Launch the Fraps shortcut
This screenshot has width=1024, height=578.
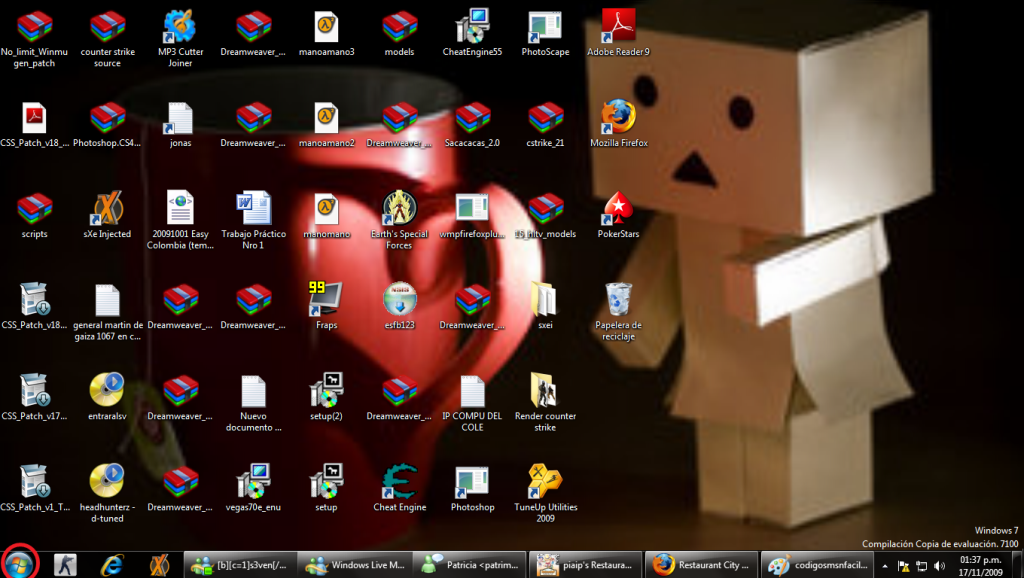[327, 299]
